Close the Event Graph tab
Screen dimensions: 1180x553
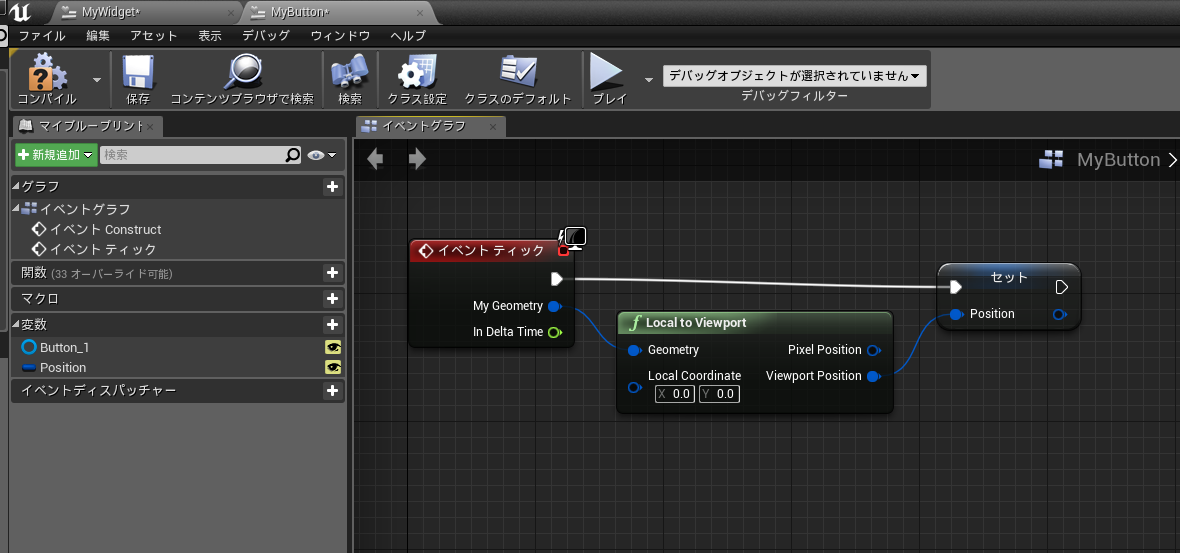pyautogui.click(x=493, y=126)
